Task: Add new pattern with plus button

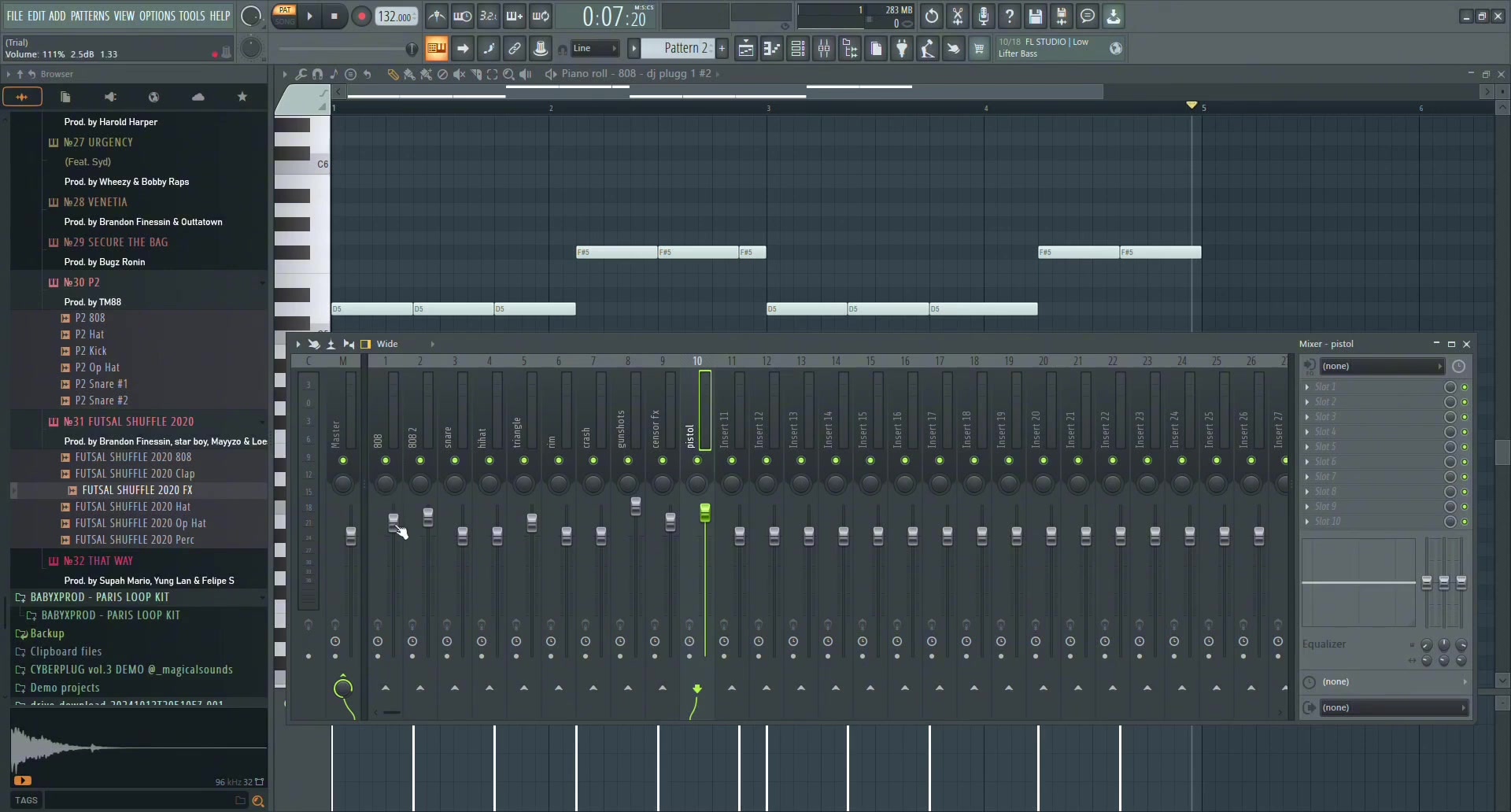Action: click(x=722, y=49)
